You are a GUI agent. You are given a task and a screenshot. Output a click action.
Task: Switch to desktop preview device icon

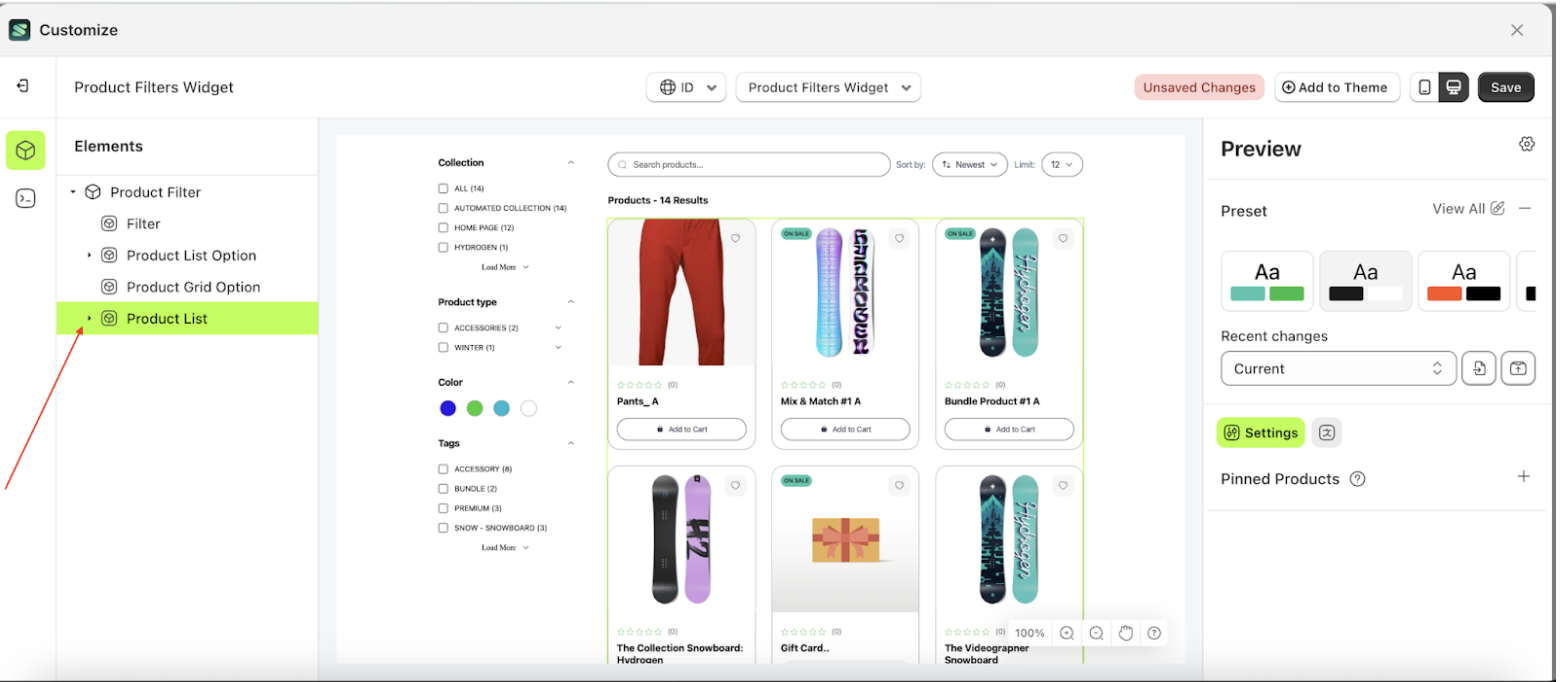click(x=1453, y=87)
